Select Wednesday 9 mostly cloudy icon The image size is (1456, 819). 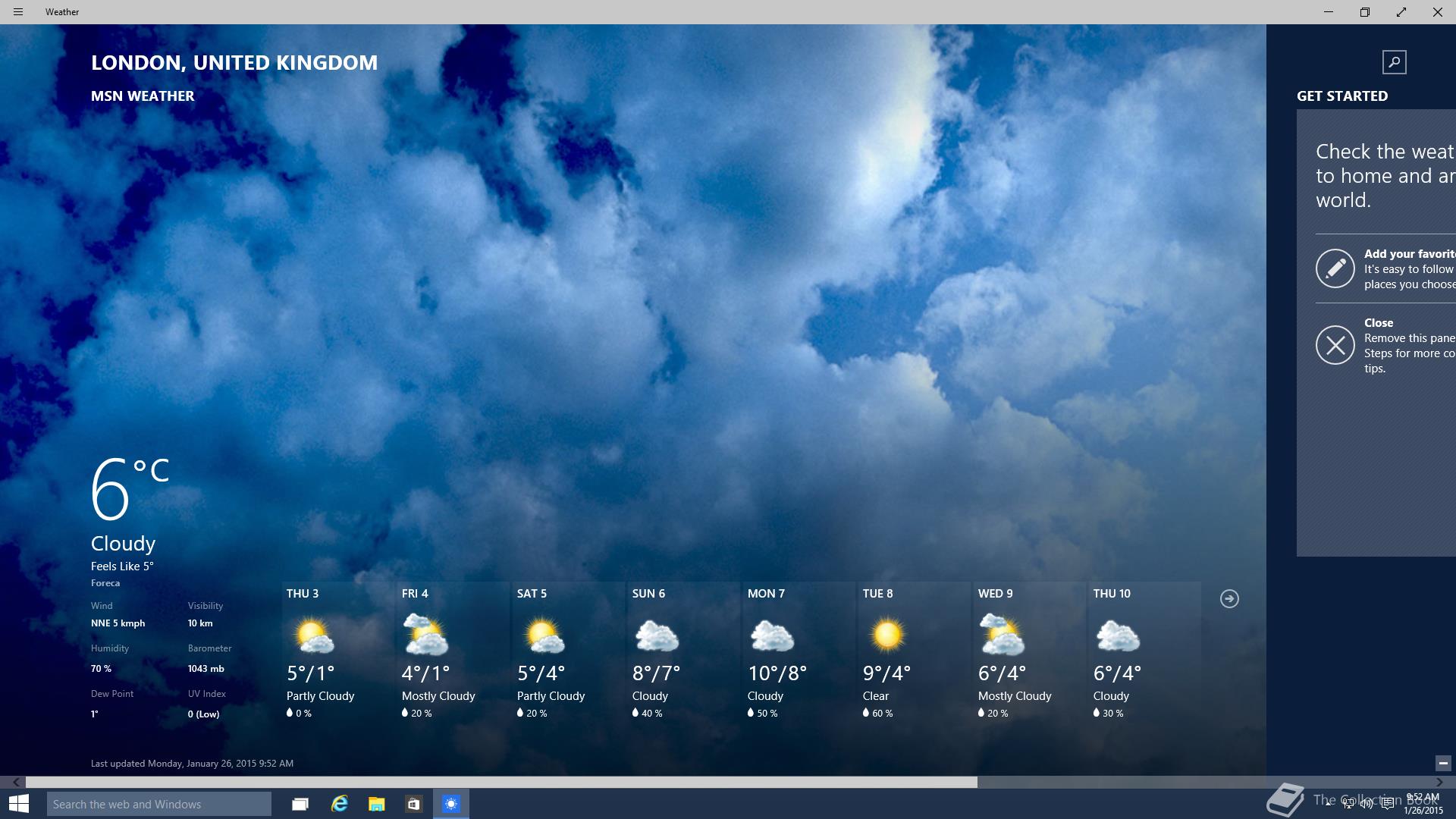(x=1002, y=635)
